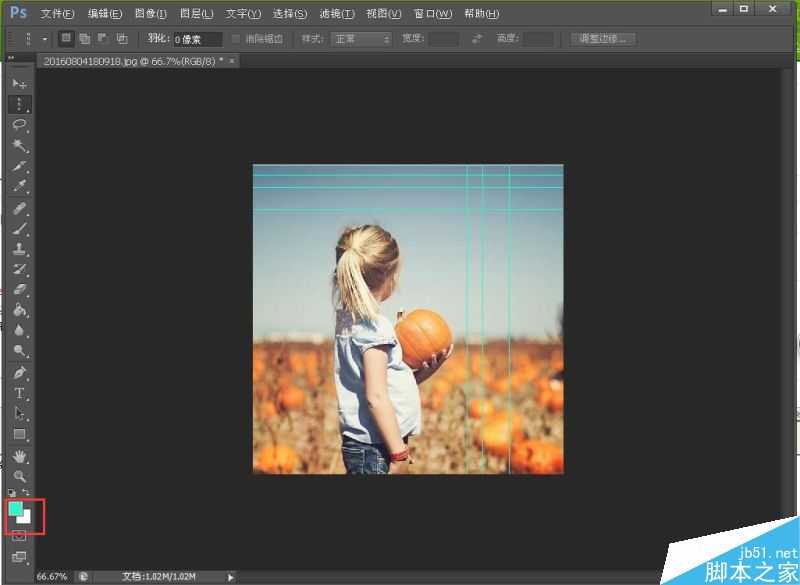The height and width of the screenshot is (585, 800).
Task: Select the Pen tool
Action: click(x=19, y=372)
